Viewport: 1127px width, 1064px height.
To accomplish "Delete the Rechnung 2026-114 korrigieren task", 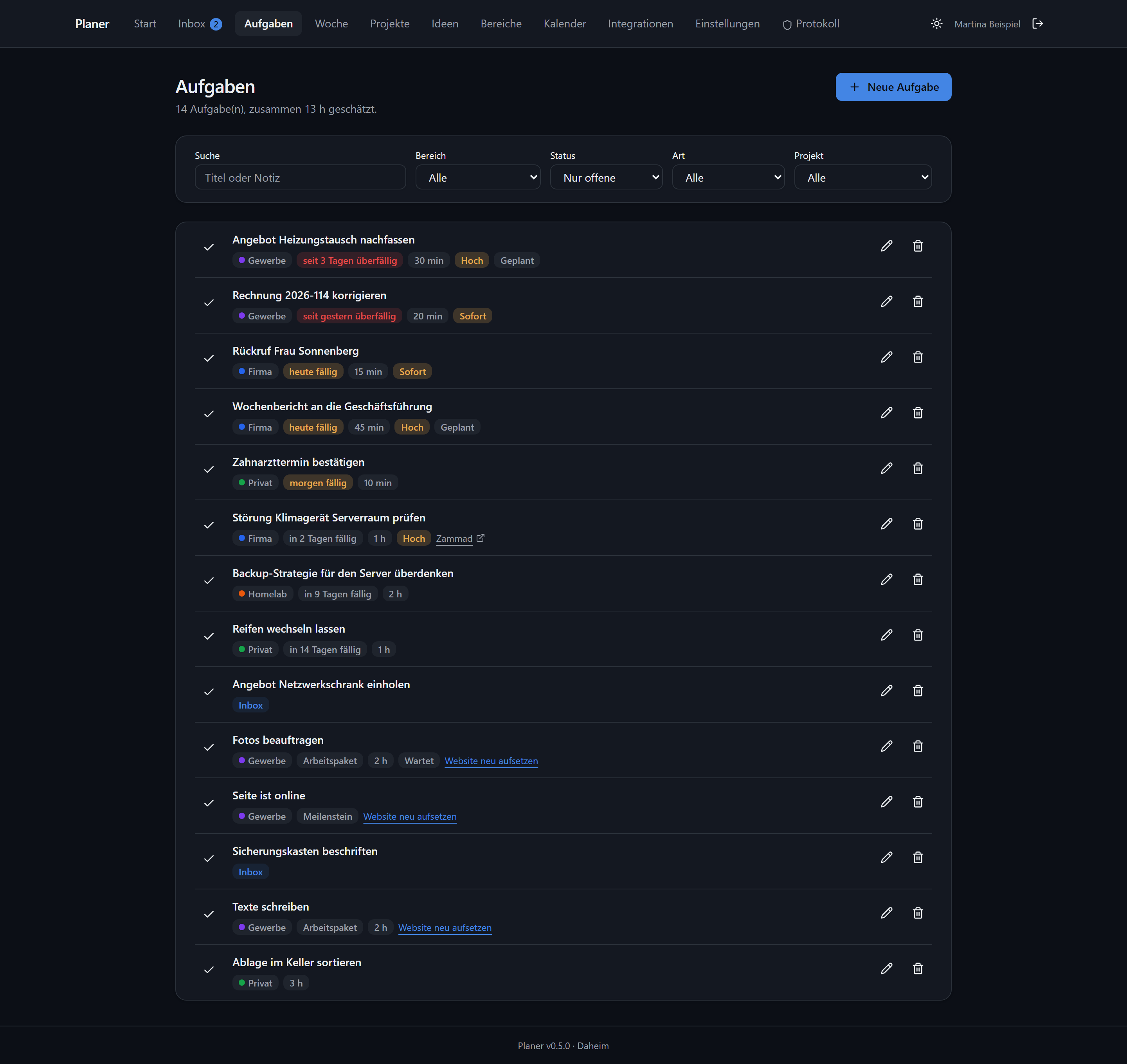I will point(918,302).
